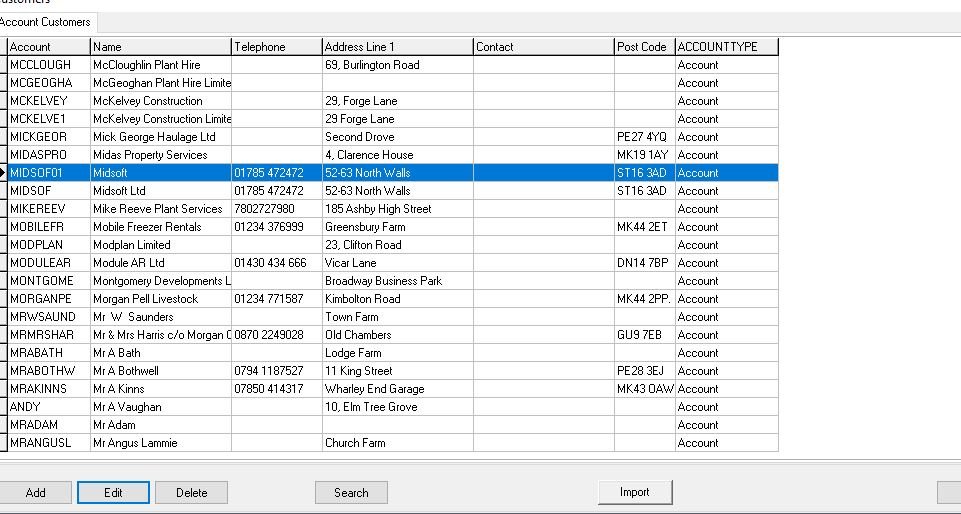Switch to Account Customers tab

pyautogui.click(x=46, y=22)
